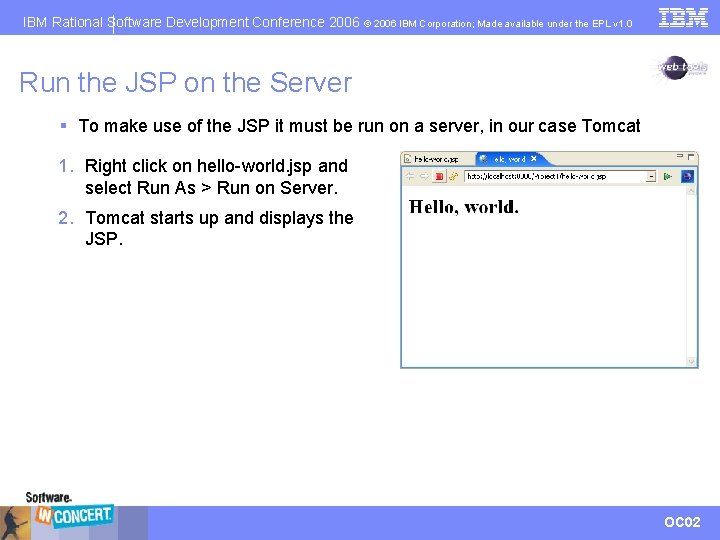Maximize the editor area
The width and height of the screenshot is (720, 540).
pyautogui.click(x=691, y=157)
